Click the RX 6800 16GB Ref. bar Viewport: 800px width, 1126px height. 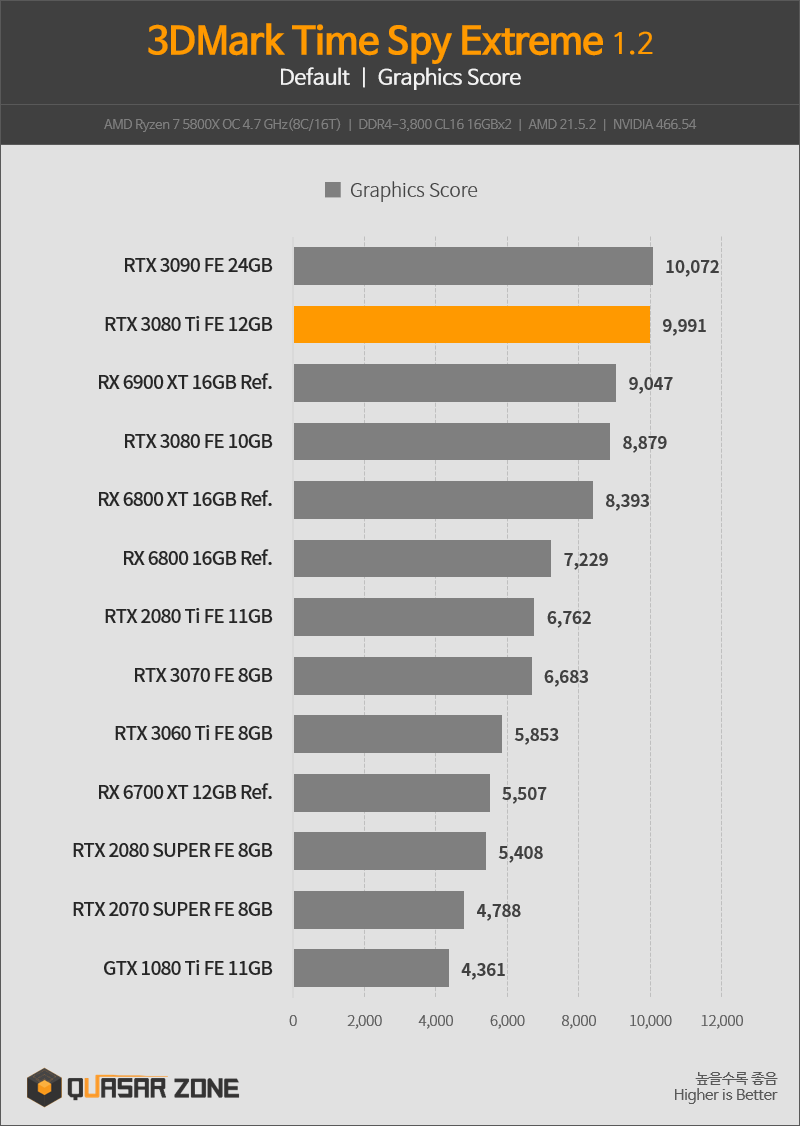422,559
